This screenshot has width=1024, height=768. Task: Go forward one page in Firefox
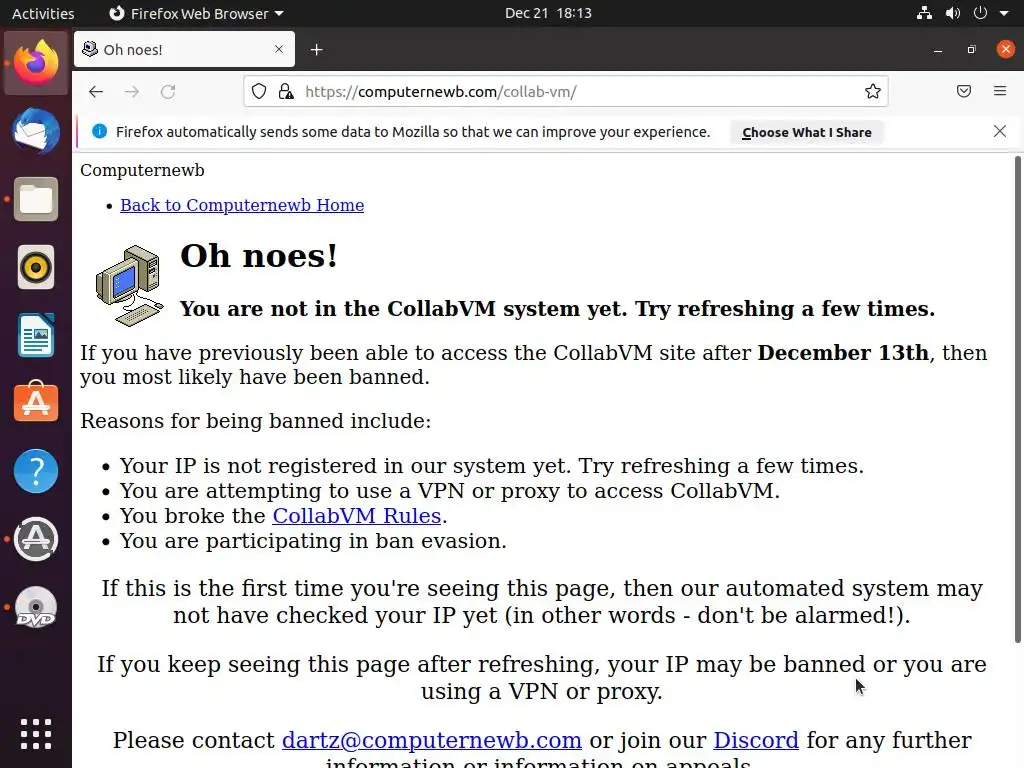pos(132,91)
